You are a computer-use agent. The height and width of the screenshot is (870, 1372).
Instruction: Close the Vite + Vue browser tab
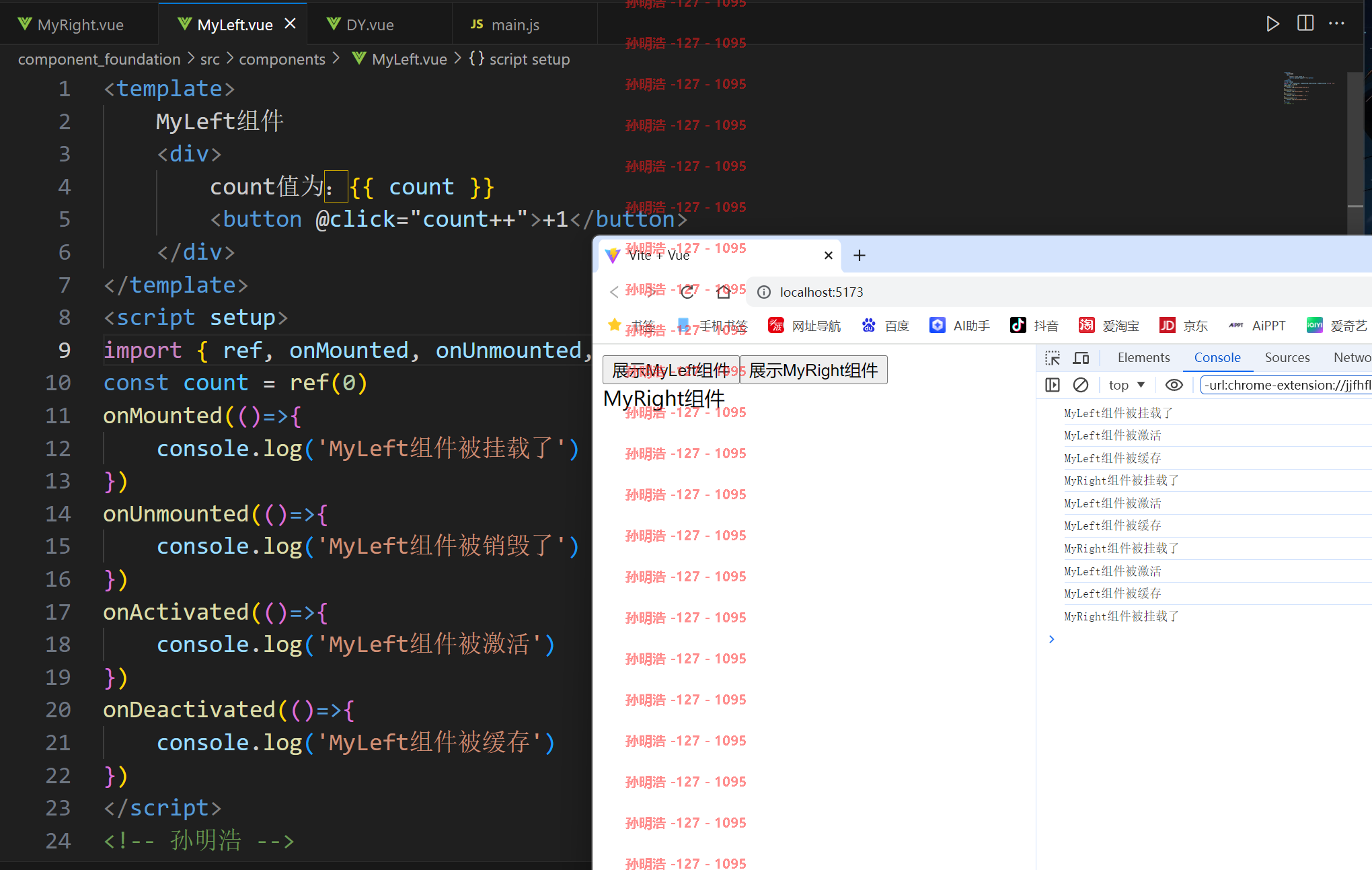(829, 256)
